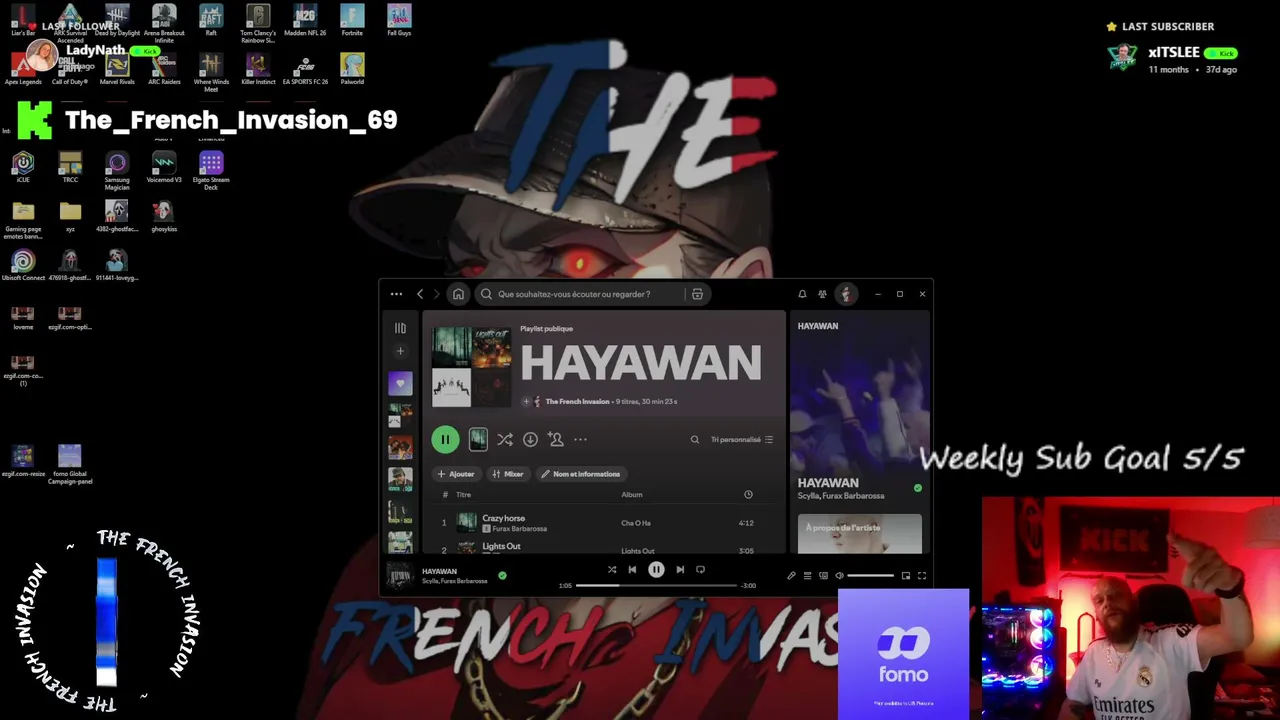Image resolution: width=1280 pixels, height=720 pixels.
Task: Open Spotify notifications bell
Action: click(x=802, y=294)
